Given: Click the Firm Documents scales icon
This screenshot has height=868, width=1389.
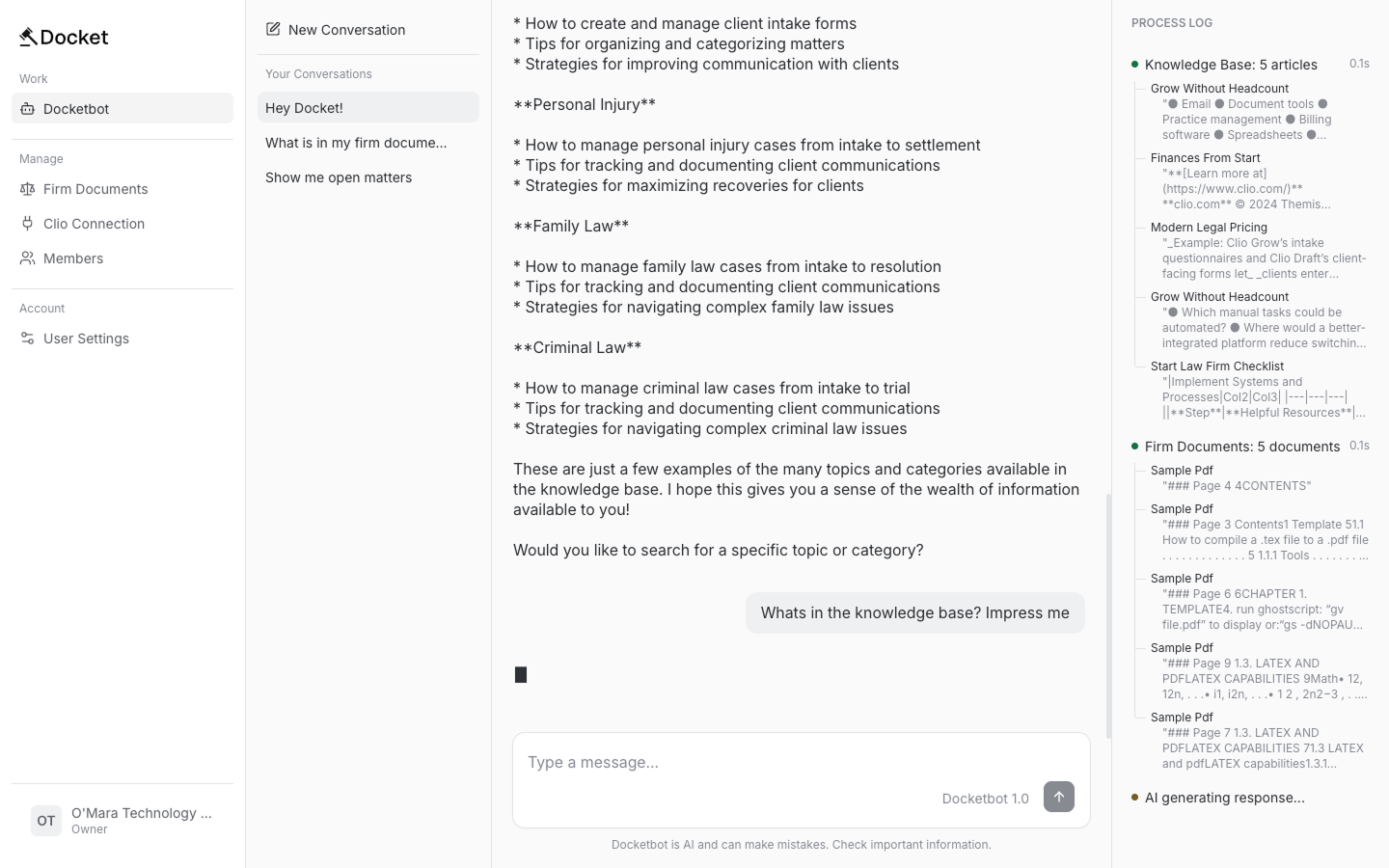Looking at the screenshot, I should click(x=28, y=189).
